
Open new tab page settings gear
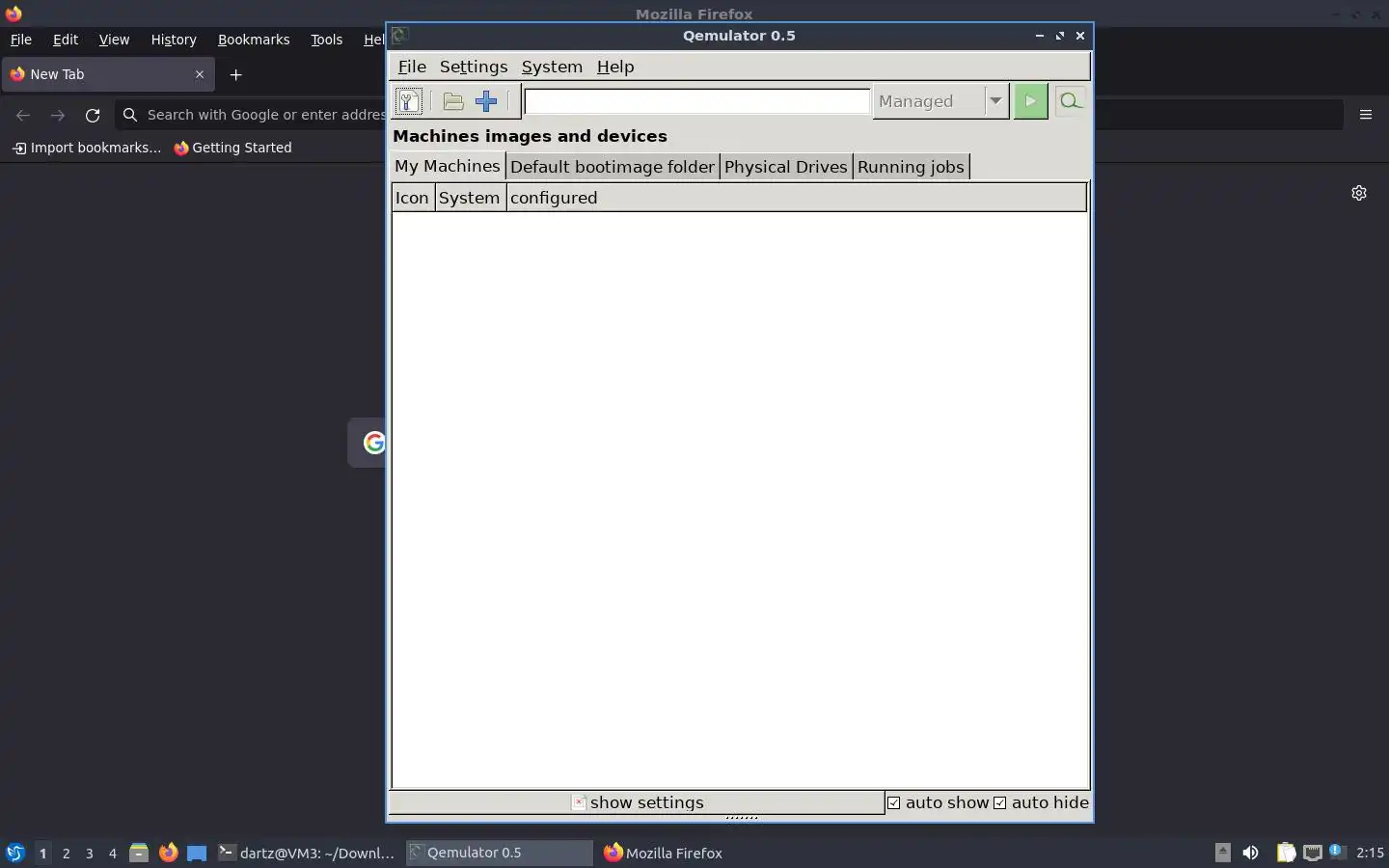click(1359, 193)
